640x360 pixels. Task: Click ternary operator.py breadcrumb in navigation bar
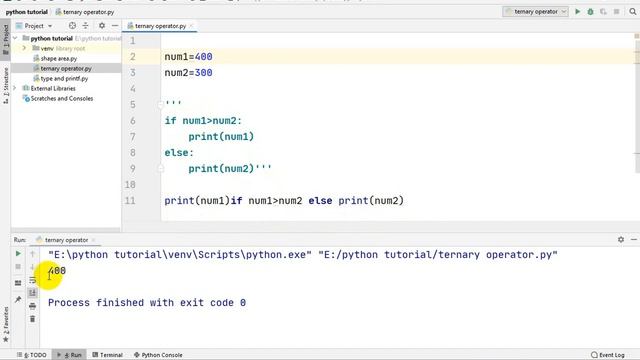pyautogui.click(x=85, y=12)
